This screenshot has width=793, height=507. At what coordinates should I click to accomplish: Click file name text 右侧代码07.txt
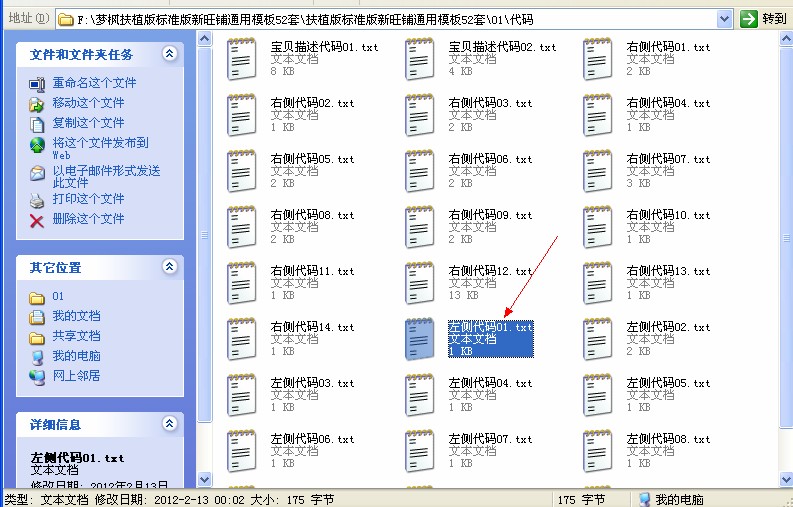point(668,159)
